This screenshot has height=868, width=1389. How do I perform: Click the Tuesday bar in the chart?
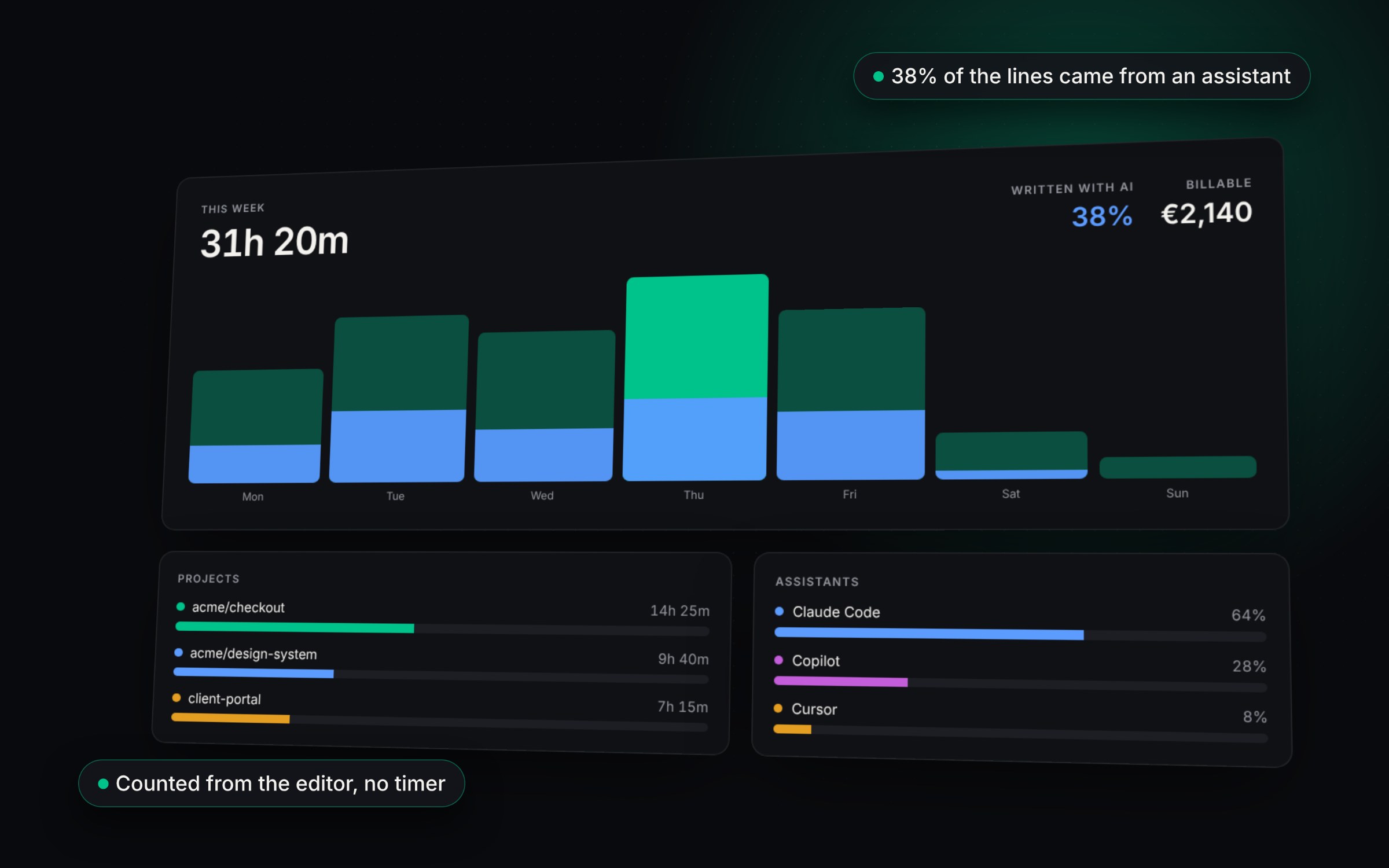click(x=399, y=399)
